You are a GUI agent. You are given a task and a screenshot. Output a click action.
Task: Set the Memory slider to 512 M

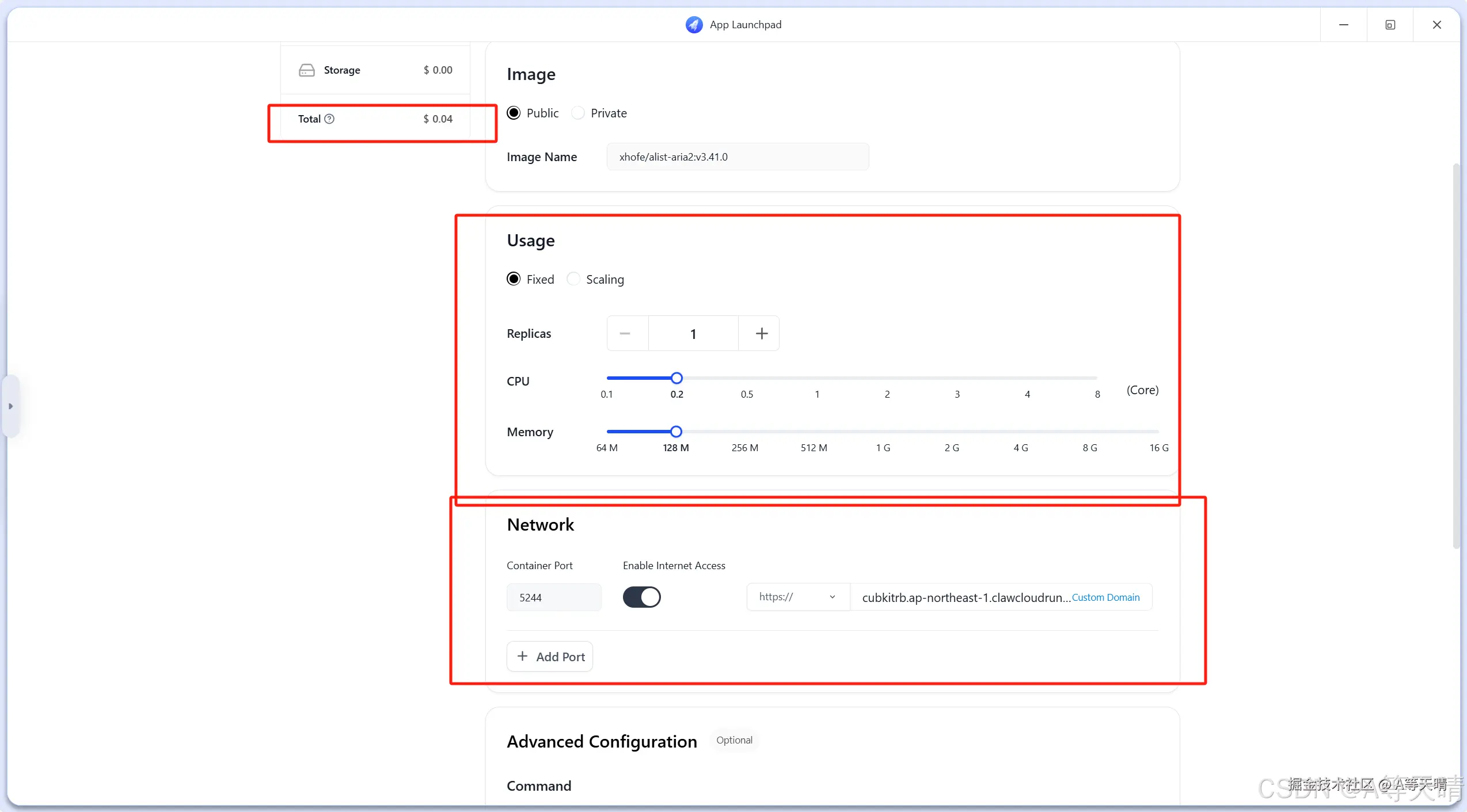click(x=814, y=432)
